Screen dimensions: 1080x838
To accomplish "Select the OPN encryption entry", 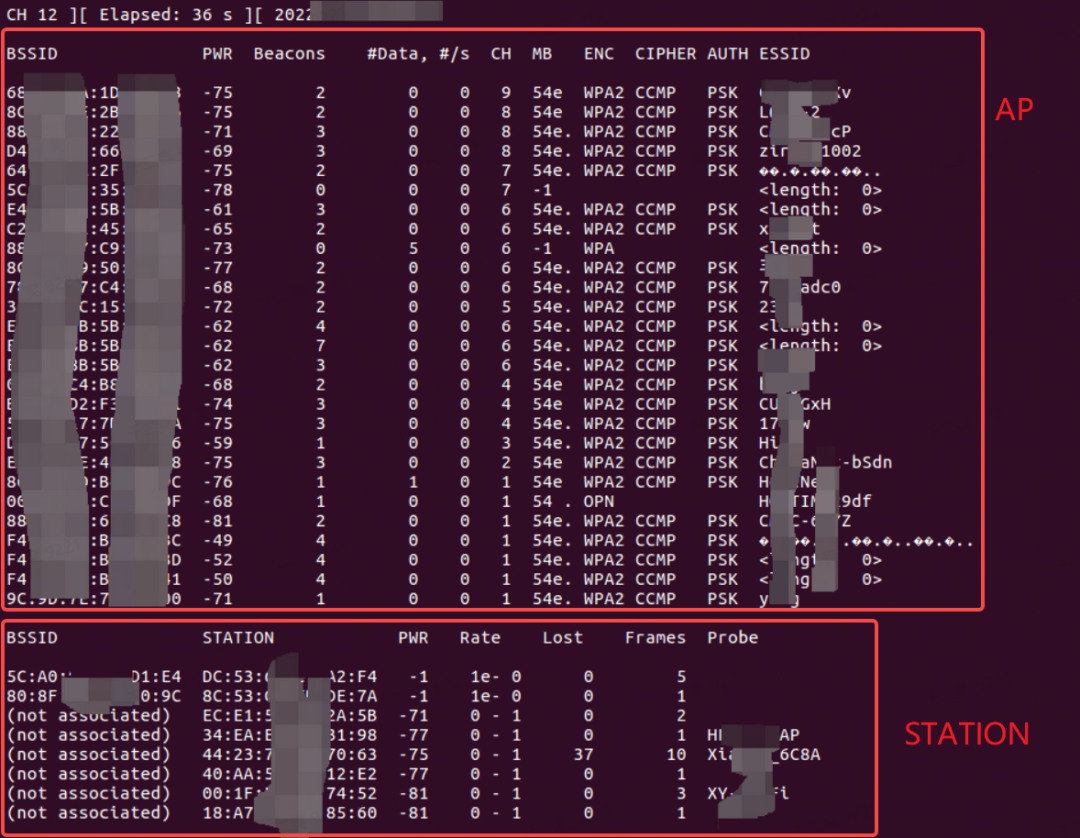I will click(x=599, y=501).
